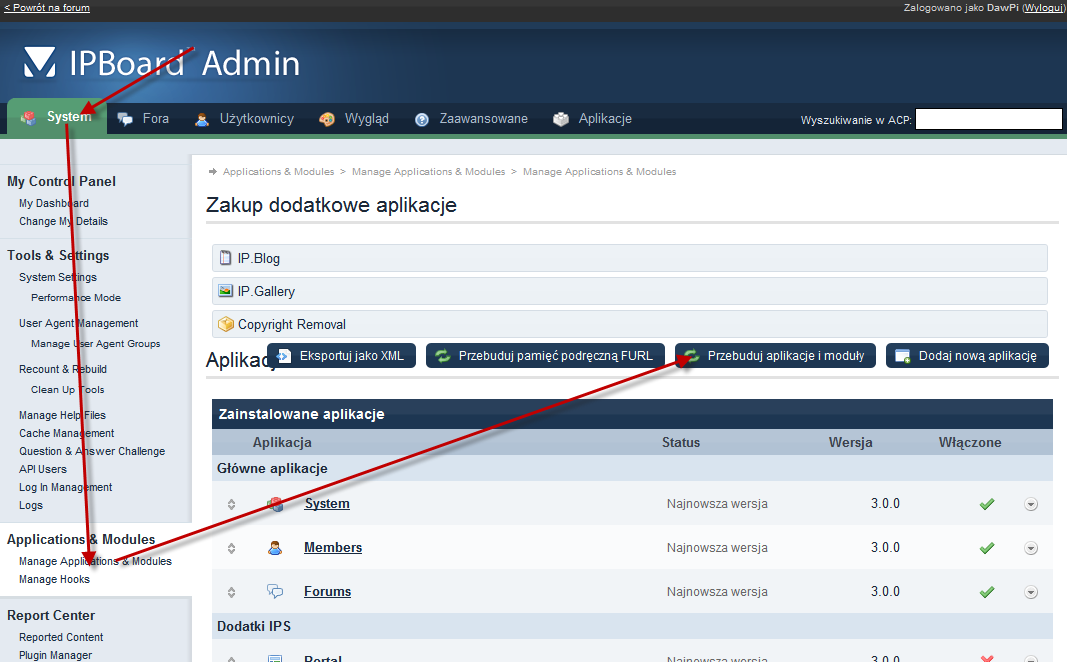
Task: Click the IP.Gallery picture icon
Action: (x=226, y=291)
